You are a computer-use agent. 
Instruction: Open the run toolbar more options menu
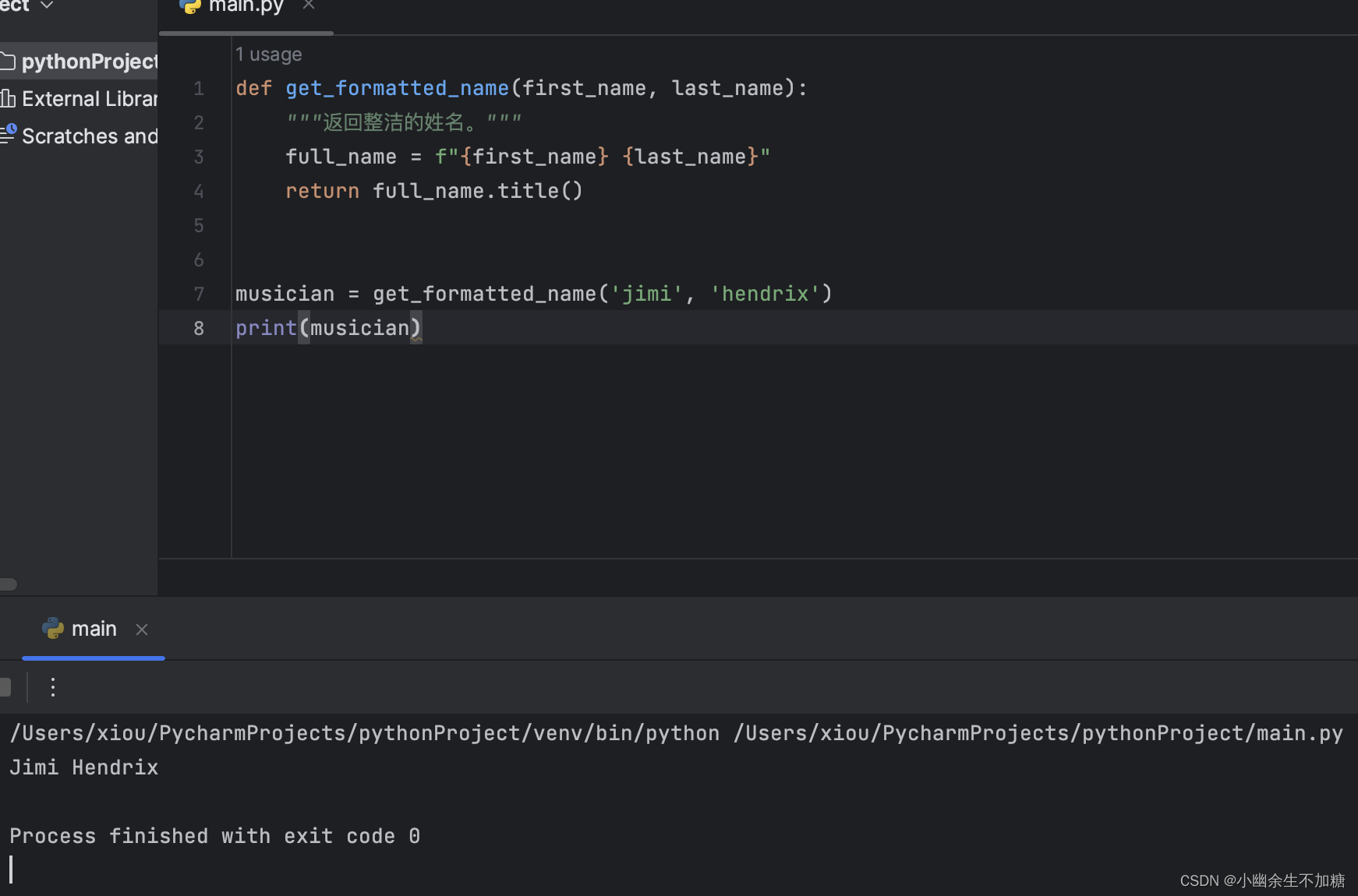coord(53,686)
